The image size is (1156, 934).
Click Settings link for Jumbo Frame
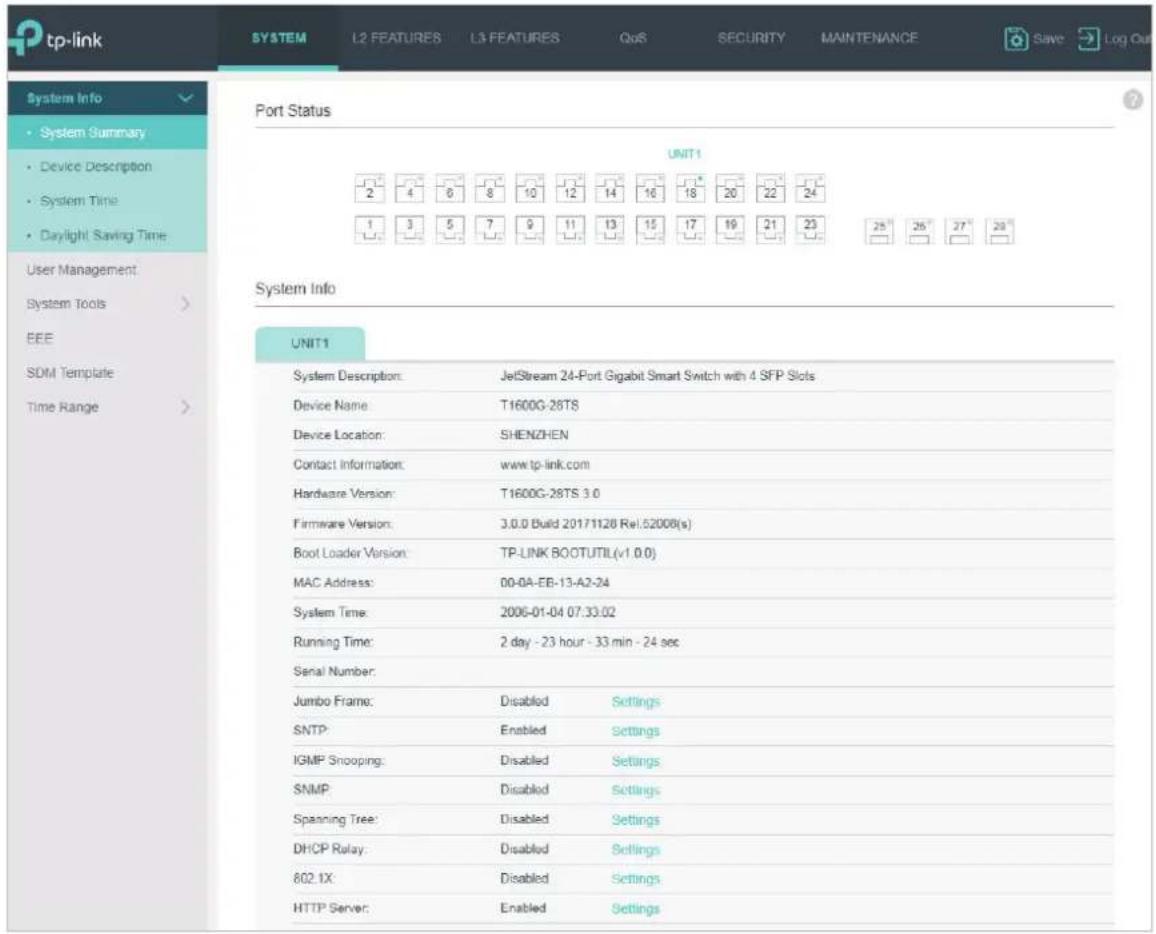(636, 702)
